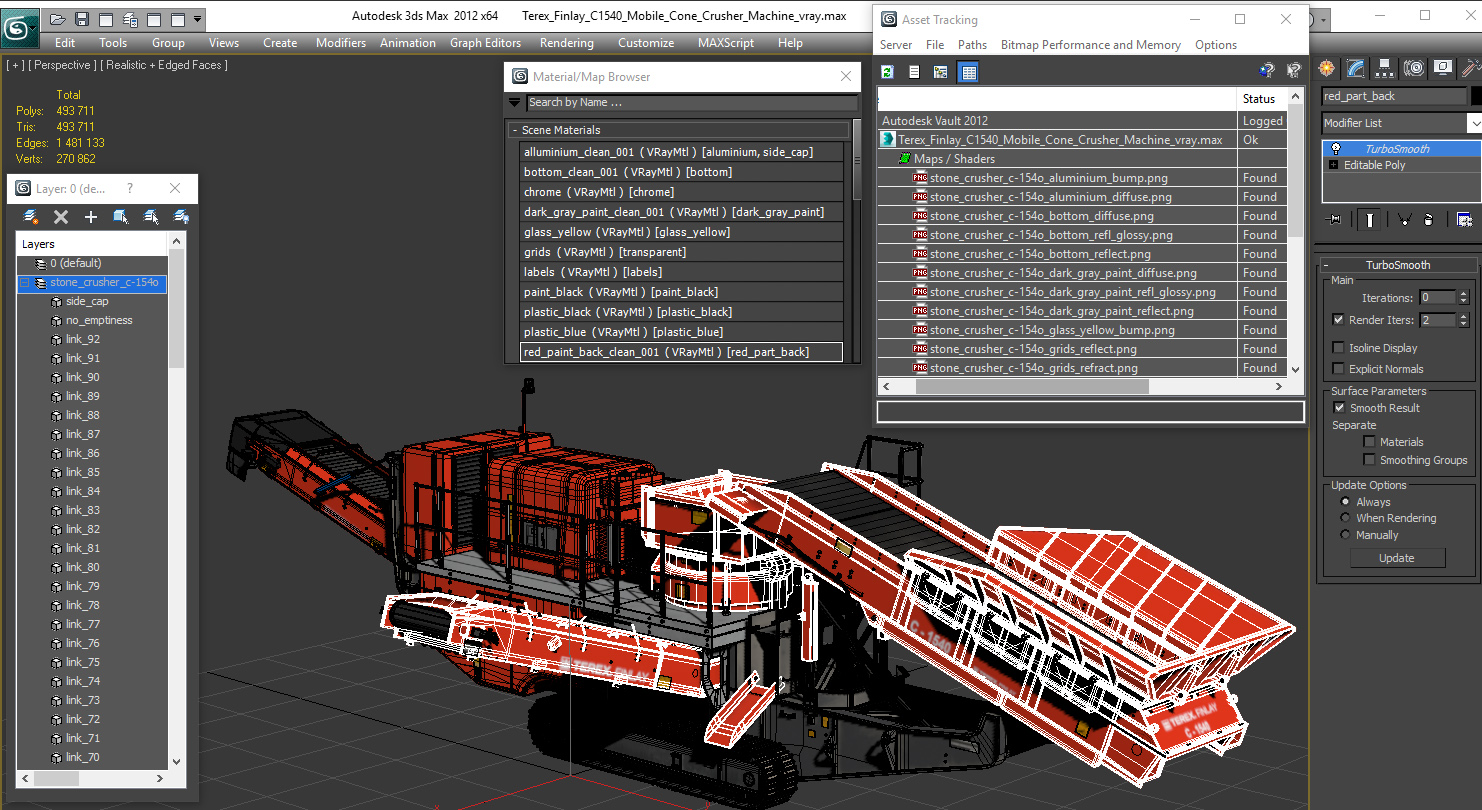1482x810 pixels.
Task: Disable the Render Iters checkbox
Action: pyautogui.click(x=1339, y=320)
